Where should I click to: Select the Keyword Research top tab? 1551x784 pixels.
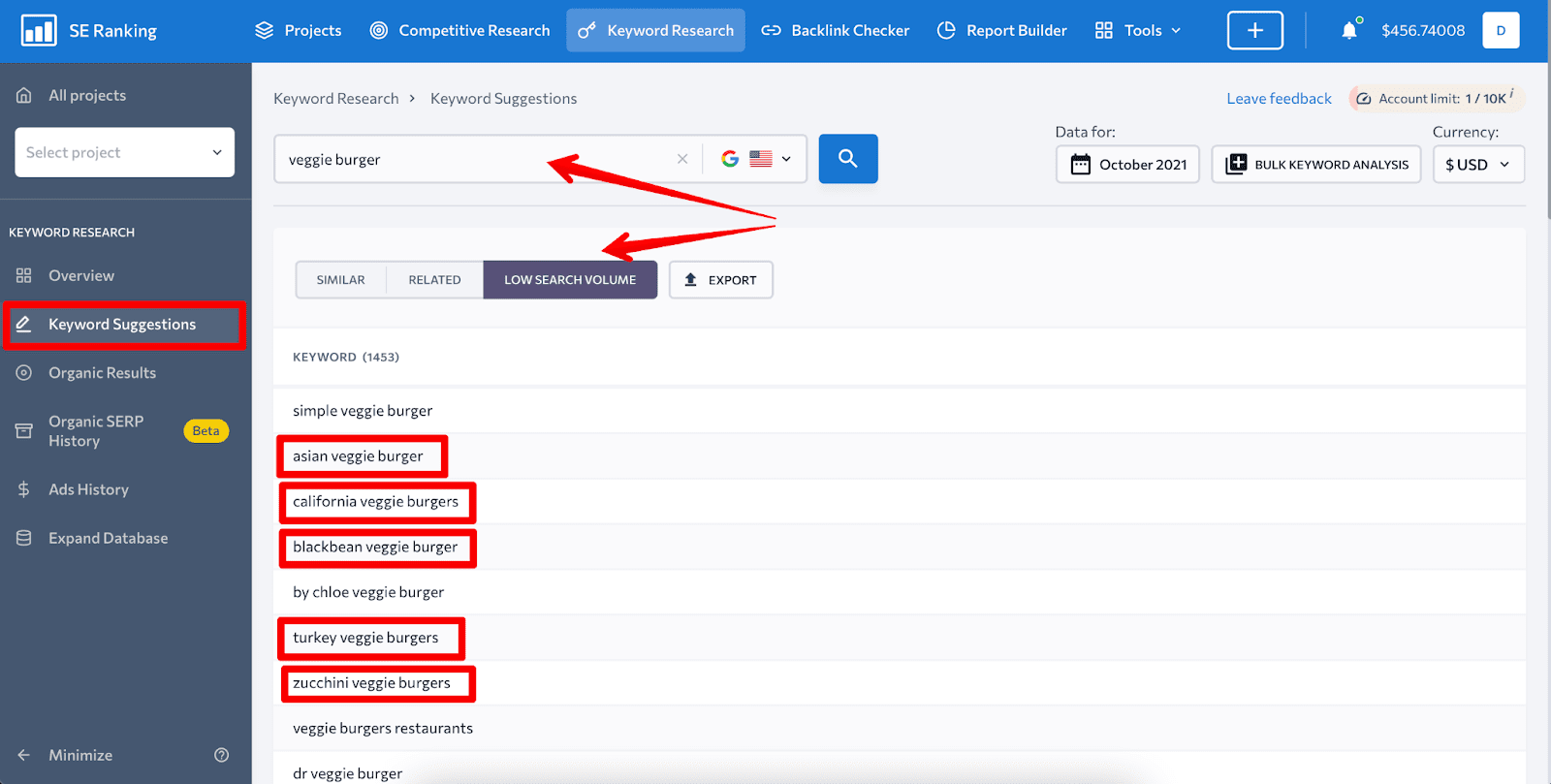(x=656, y=31)
